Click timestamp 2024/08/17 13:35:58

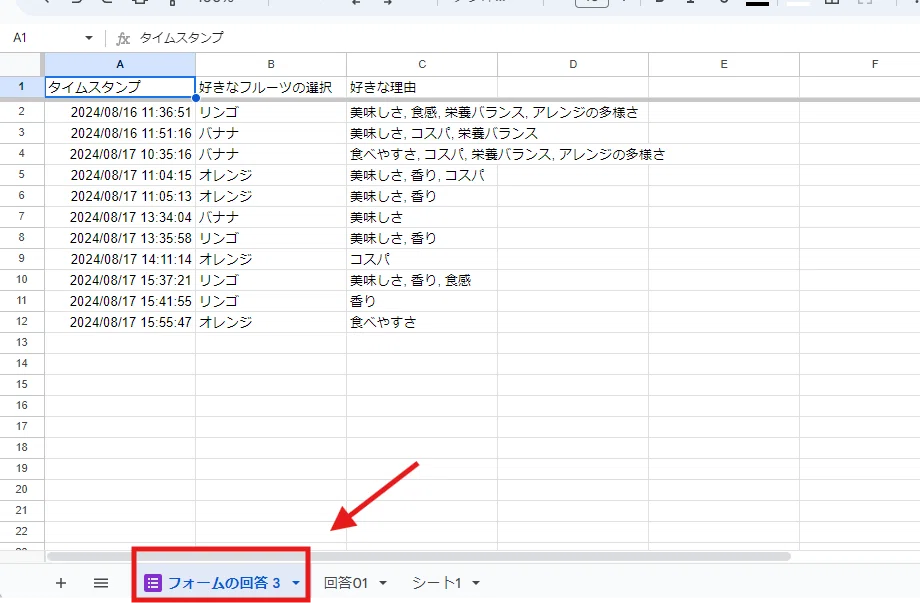[x=120, y=238]
